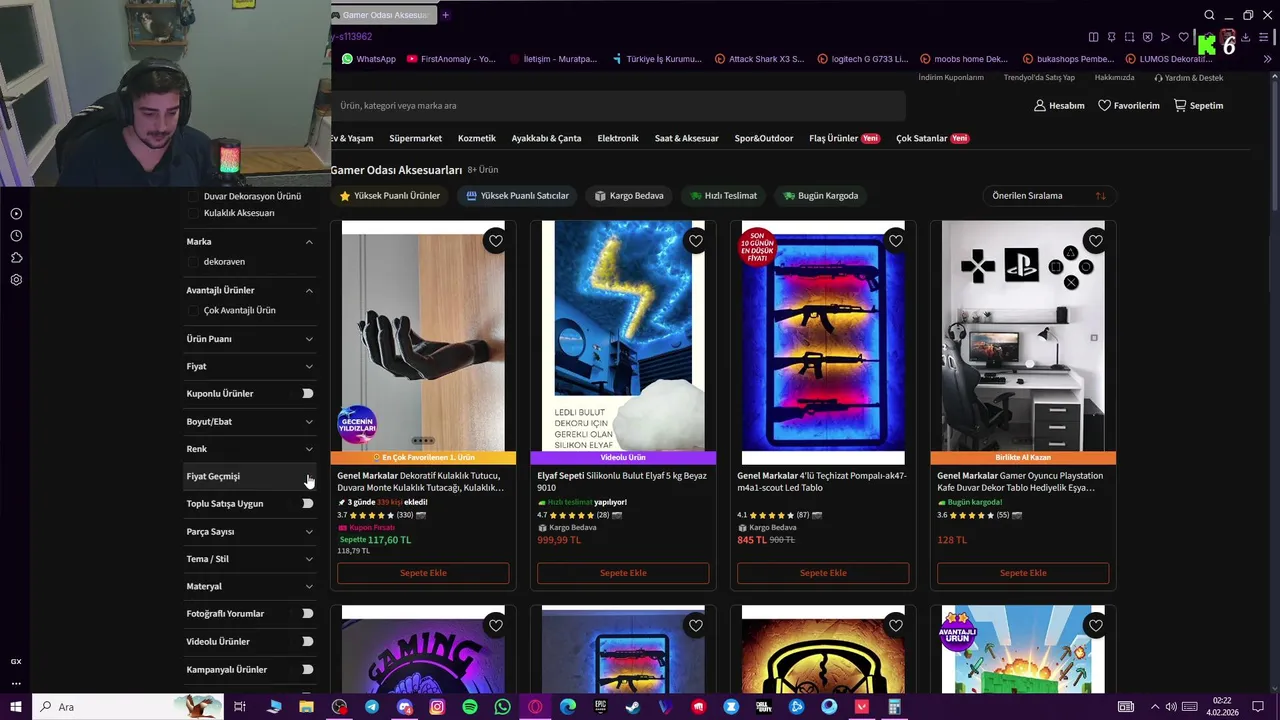
Task: Open Favorilerim favorites page
Action: point(1129,105)
